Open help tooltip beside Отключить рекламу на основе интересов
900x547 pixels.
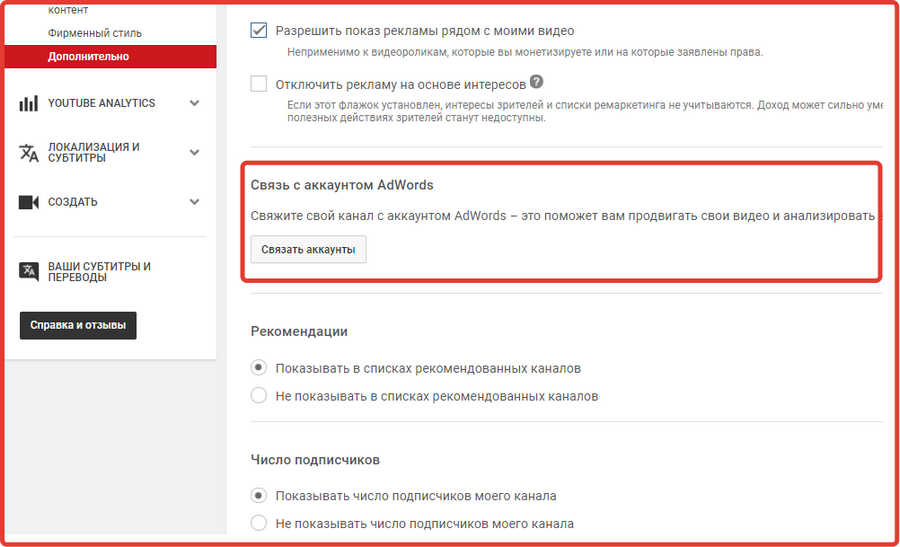click(536, 82)
